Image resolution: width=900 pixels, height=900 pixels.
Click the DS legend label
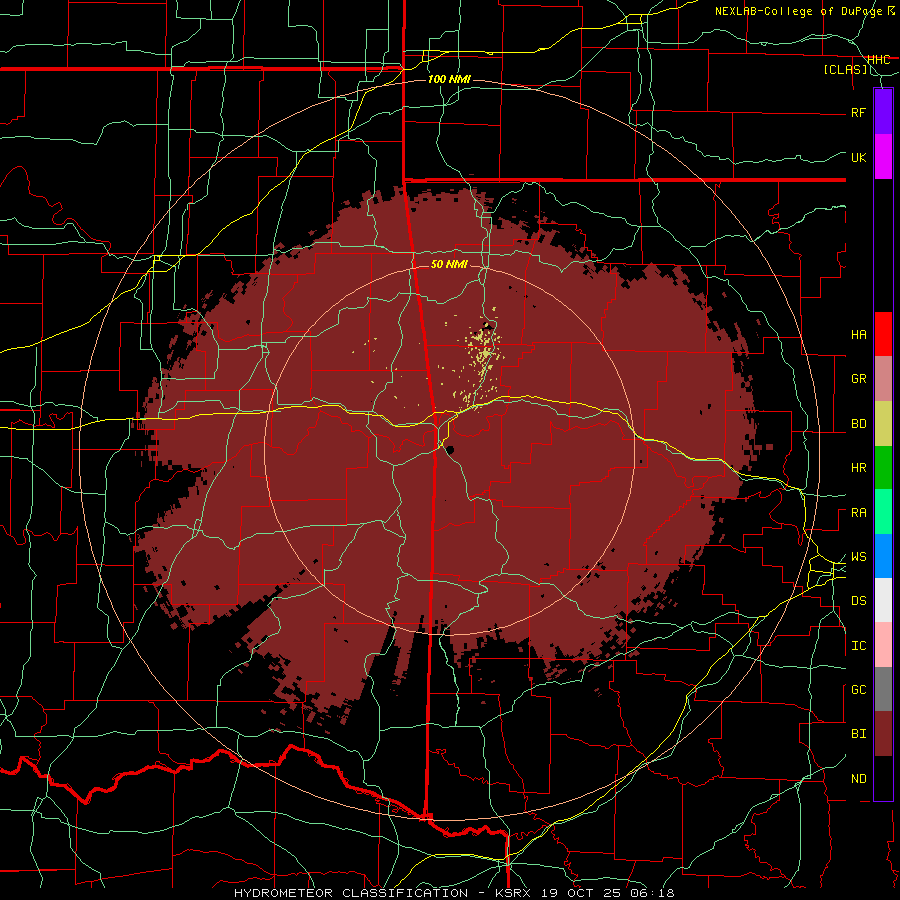click(859, 600)
